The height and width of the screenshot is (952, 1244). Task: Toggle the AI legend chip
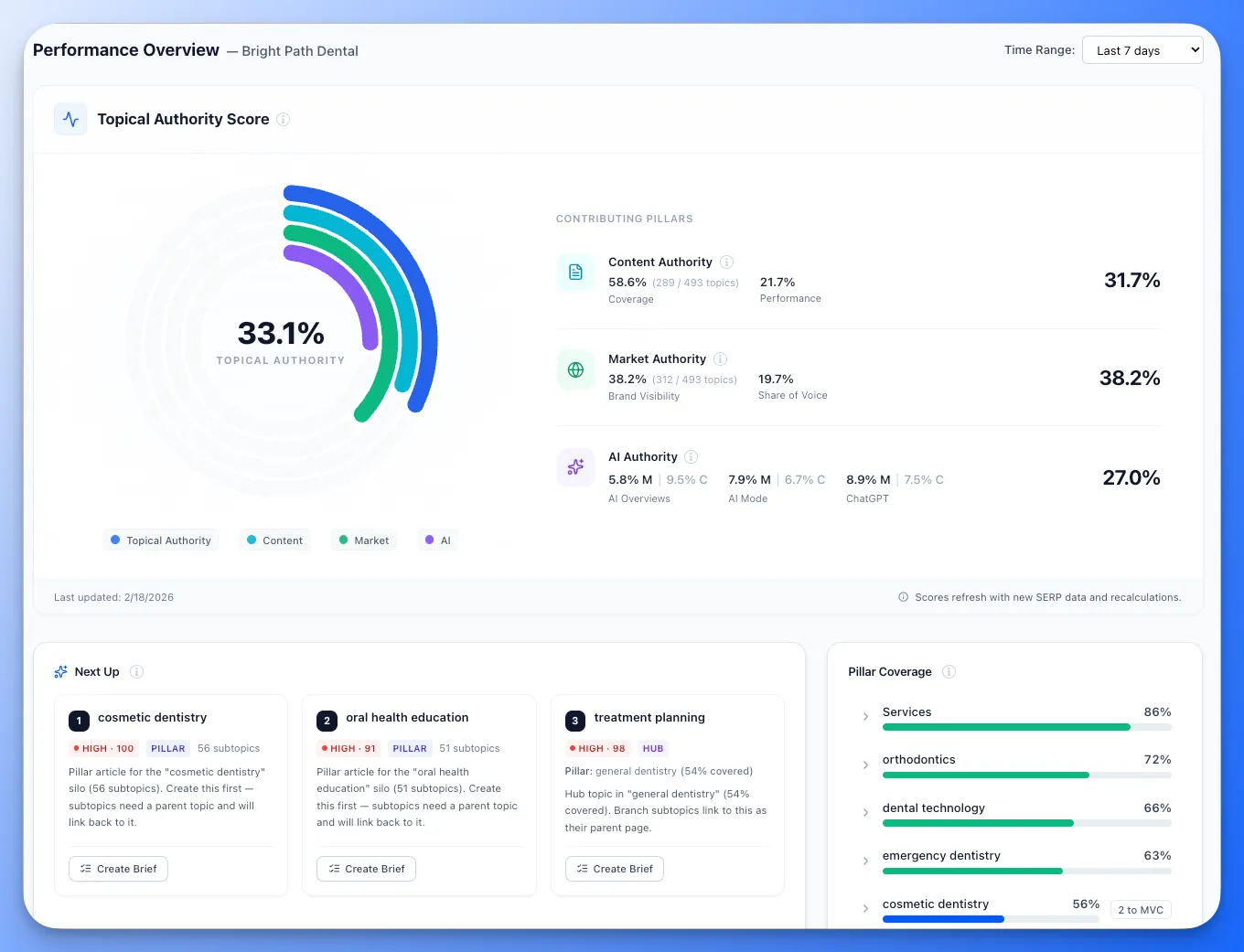click(437, 540)
